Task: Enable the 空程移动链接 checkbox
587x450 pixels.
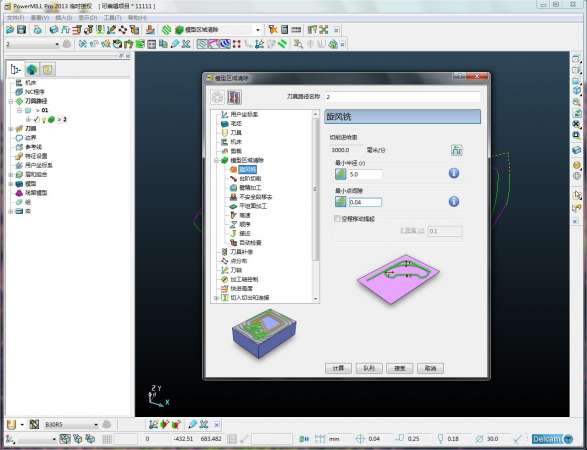Action: click(x=337, y=219)
